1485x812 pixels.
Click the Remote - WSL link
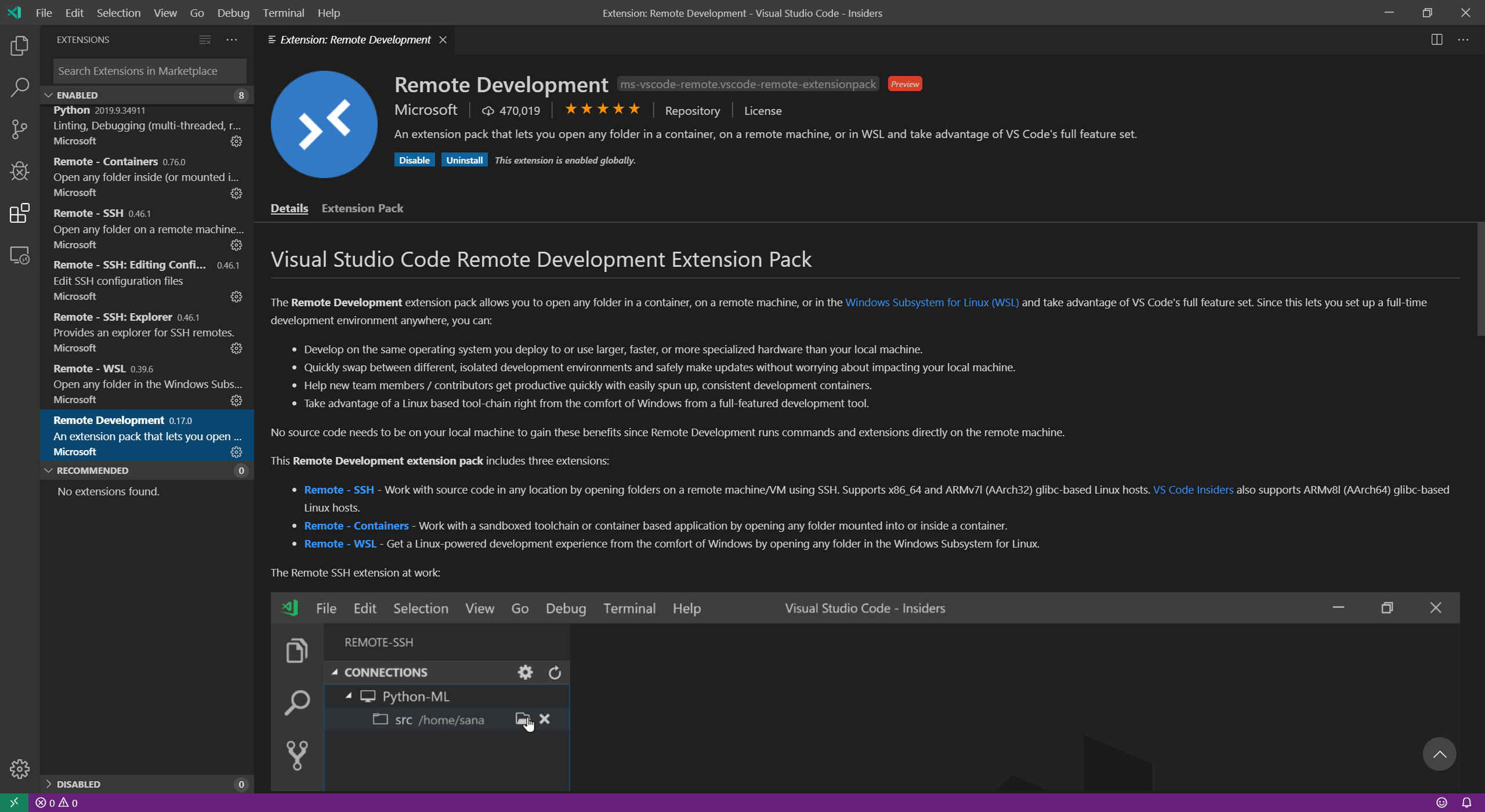tap(339, 543)
